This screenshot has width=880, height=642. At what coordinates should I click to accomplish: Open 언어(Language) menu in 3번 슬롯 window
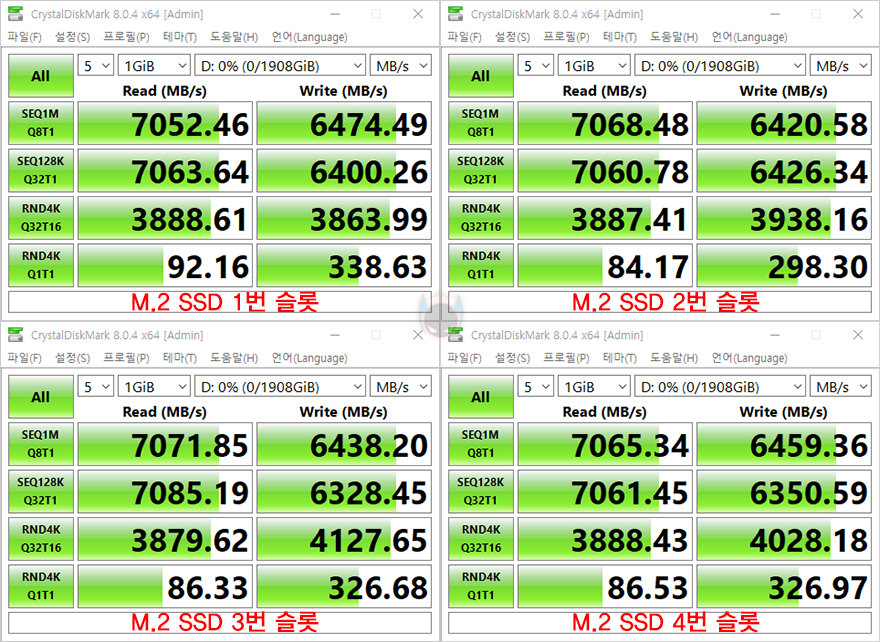[x=309, y=358]
